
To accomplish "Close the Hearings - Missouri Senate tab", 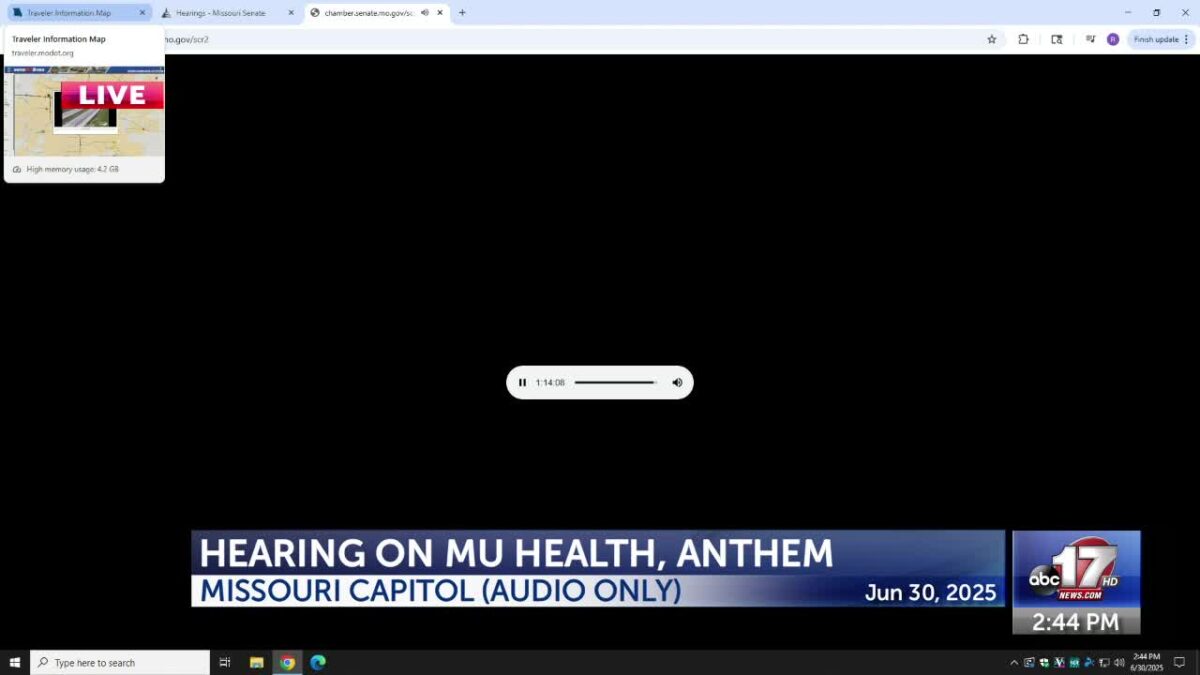I will click(291, 13).
